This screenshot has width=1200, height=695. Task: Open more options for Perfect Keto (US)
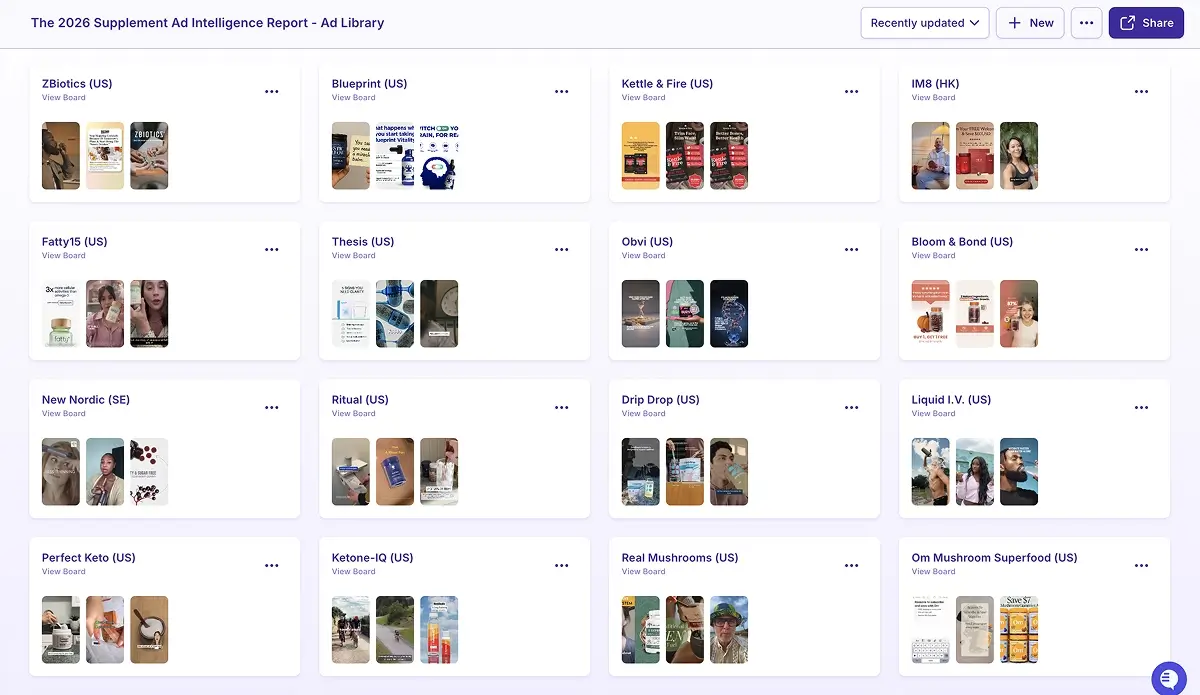tap(272, 565)
